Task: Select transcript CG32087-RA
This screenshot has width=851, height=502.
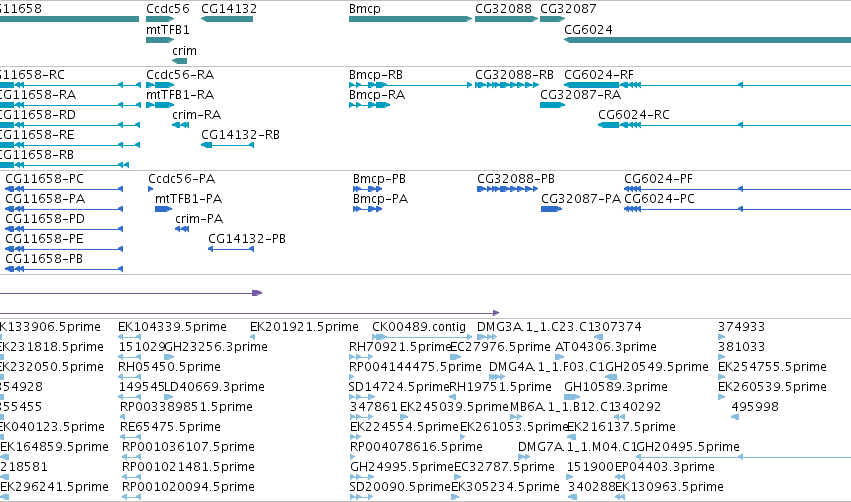Action: pyautogui.click(x=581, y=95)
